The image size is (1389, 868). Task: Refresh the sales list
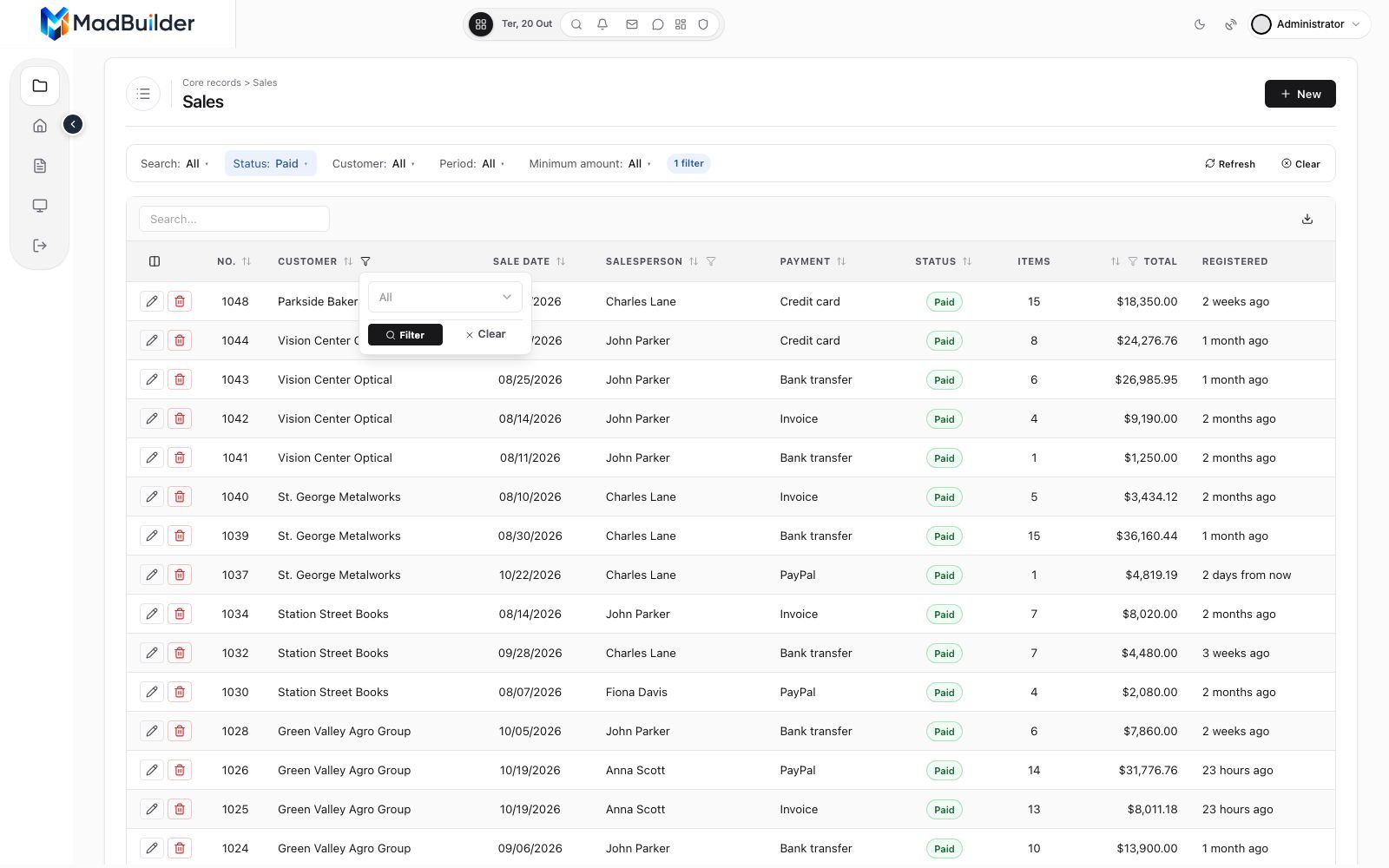coord(1230,163)
